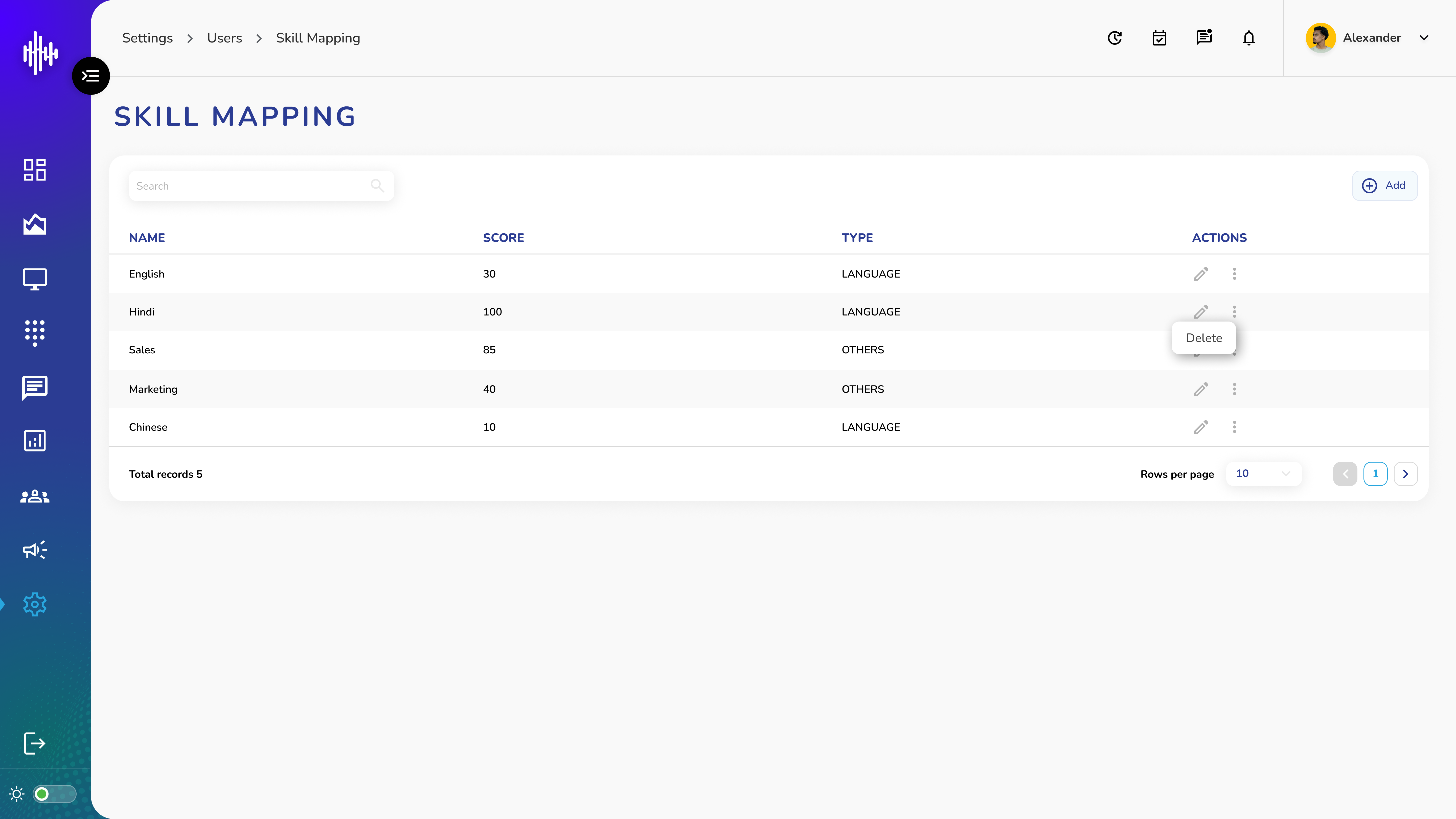
Task: Click the Hindi score value 100
Action: pyautogui.click(x=492, y=311)
